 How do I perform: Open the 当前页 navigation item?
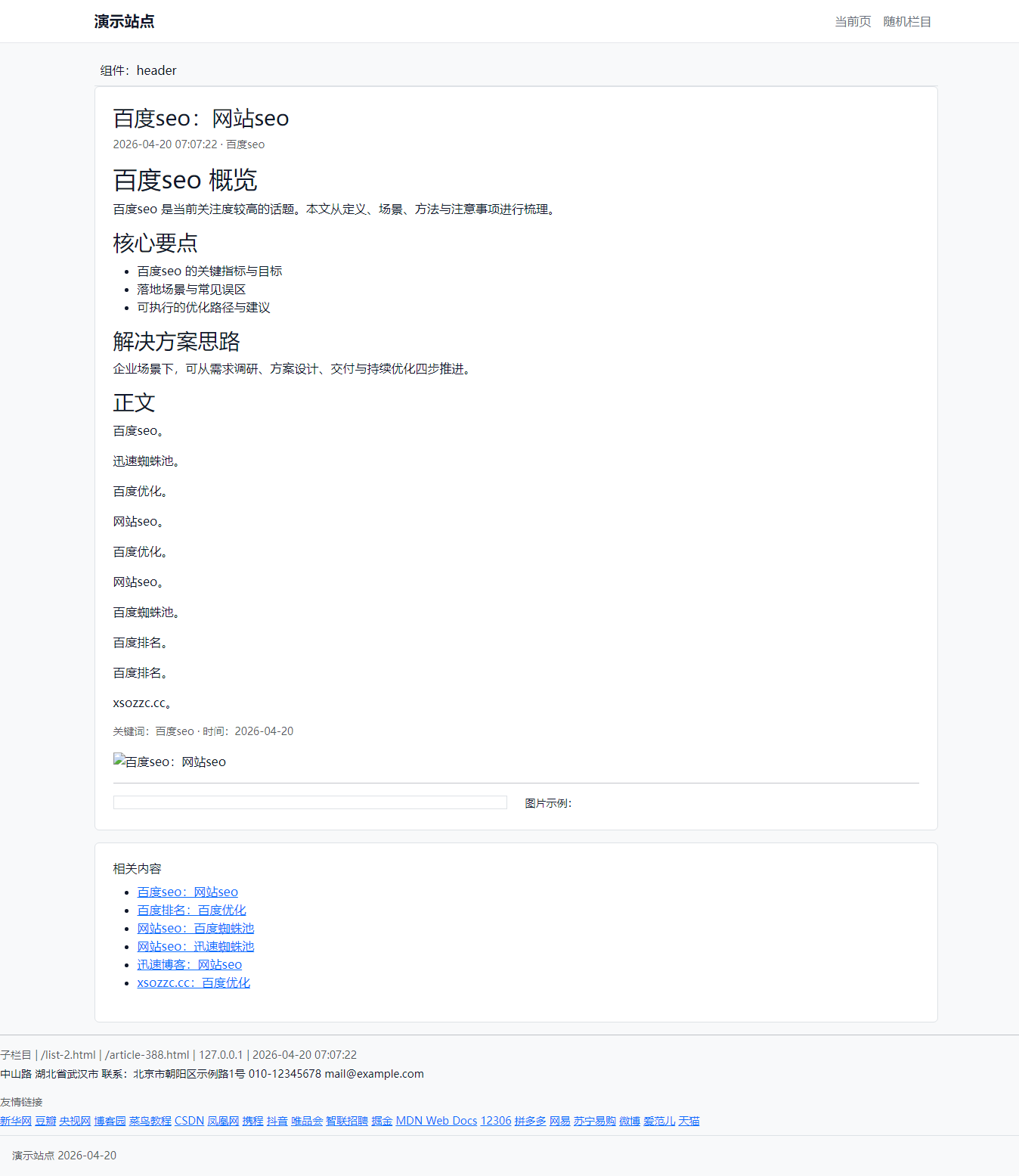coord(852,21)
